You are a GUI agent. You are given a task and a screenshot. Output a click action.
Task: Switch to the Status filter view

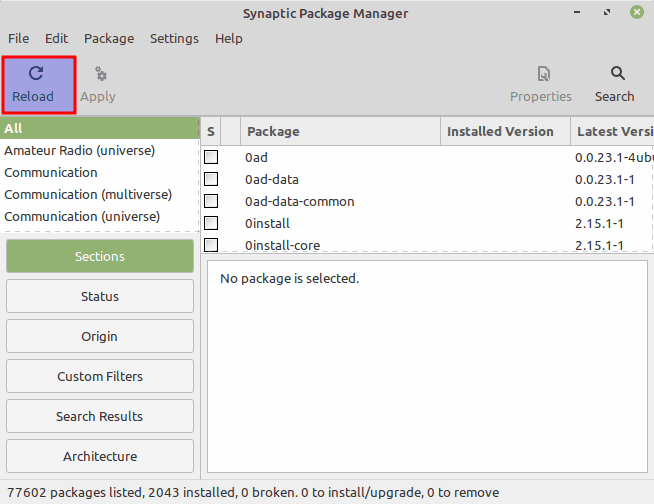100,296
